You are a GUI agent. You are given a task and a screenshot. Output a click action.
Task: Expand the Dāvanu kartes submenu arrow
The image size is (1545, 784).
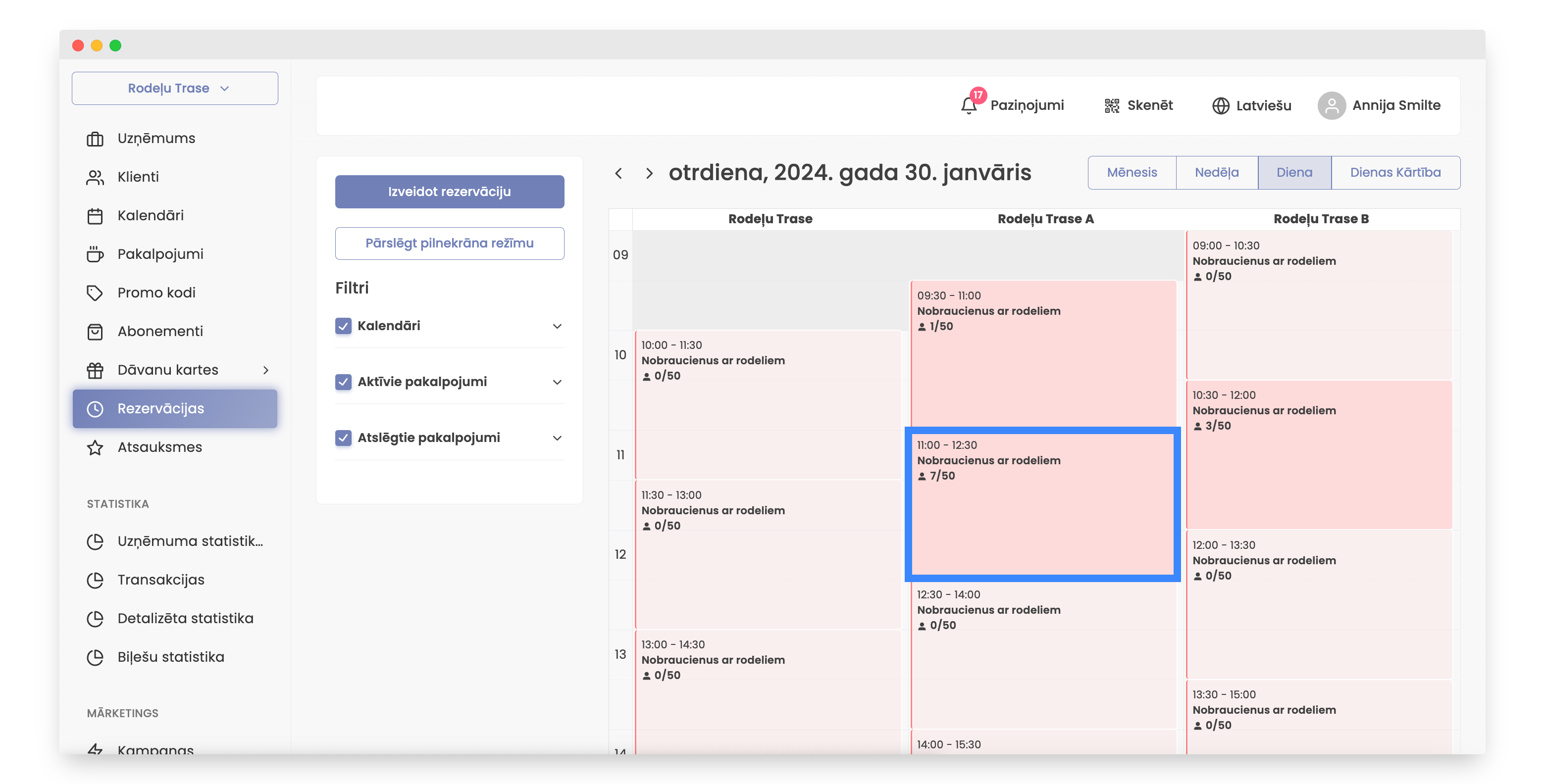[x=266, y=370]
